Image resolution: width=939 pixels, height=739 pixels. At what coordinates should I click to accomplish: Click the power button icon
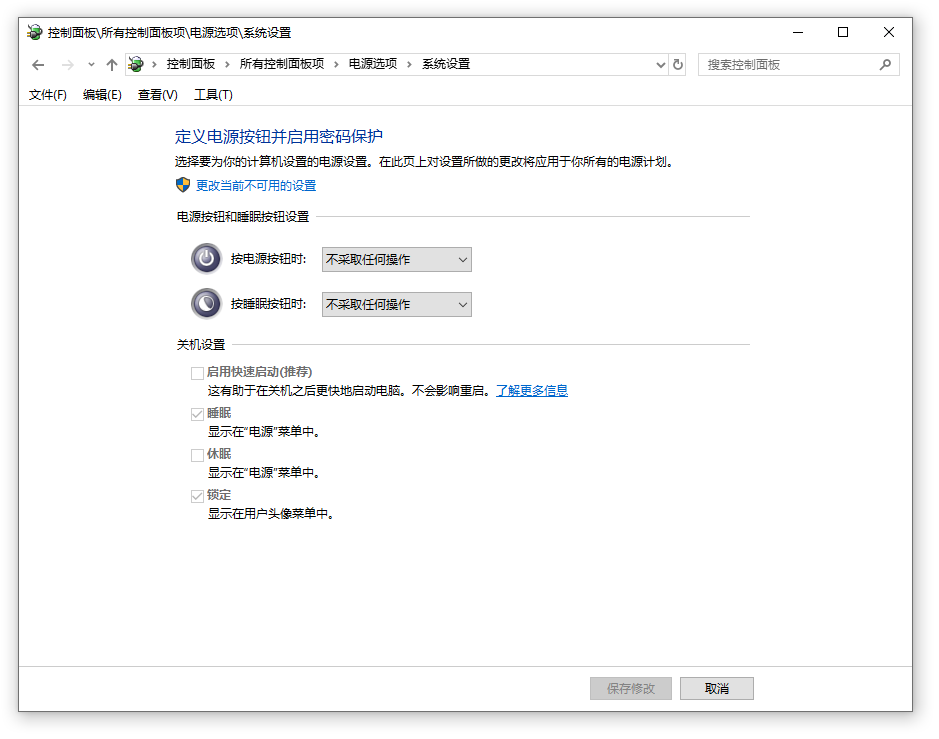point(206,259)
